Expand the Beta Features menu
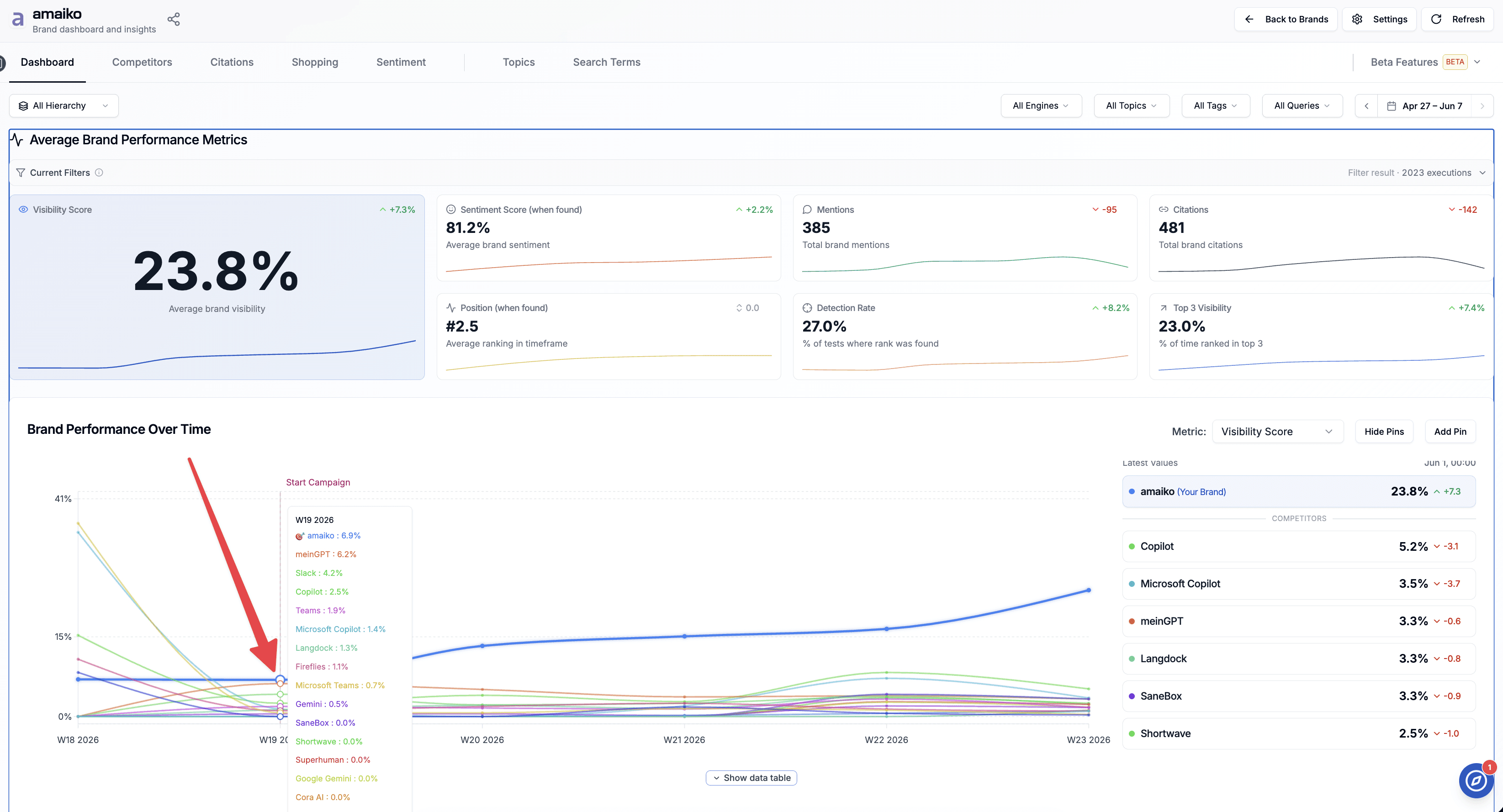The image size is (1503, 812). click(x=1425, y=62)
